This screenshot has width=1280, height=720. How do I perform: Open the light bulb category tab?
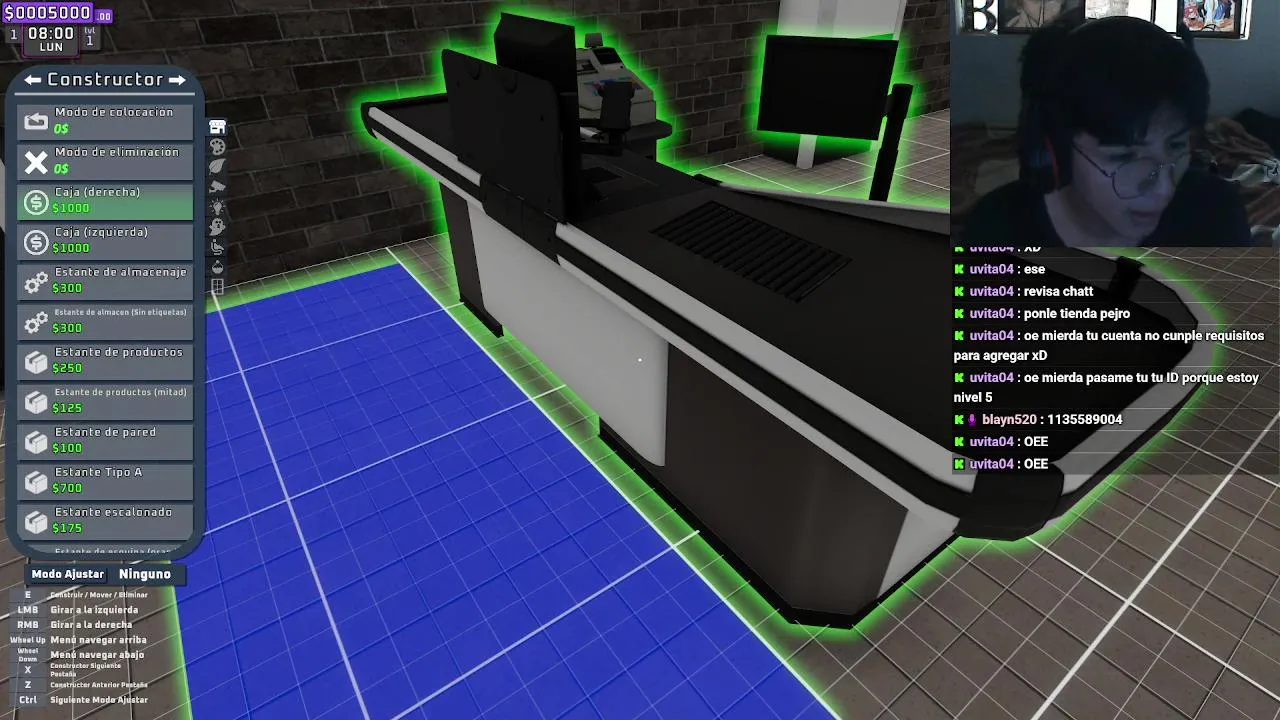(x=217, y=207)
